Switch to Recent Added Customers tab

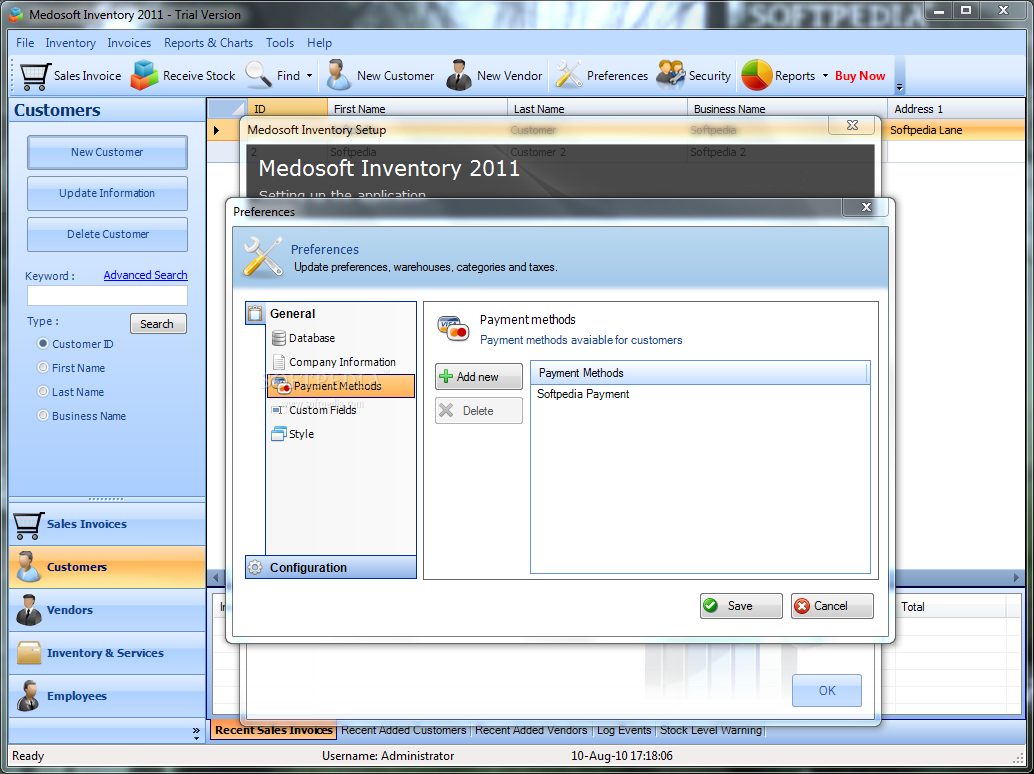pyautogui.click(x=404, y=730)
